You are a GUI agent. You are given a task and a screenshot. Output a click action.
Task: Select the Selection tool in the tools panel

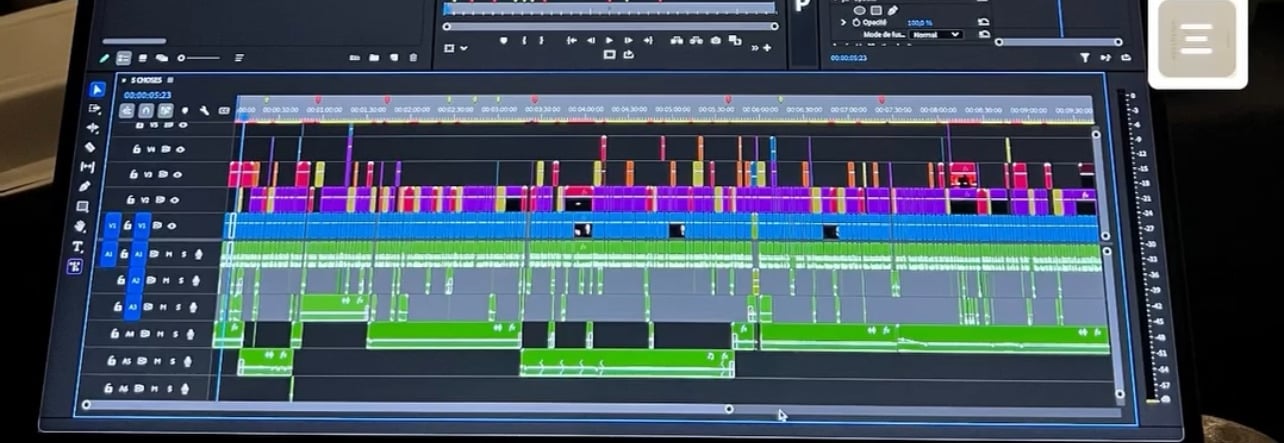pos(97,89)
